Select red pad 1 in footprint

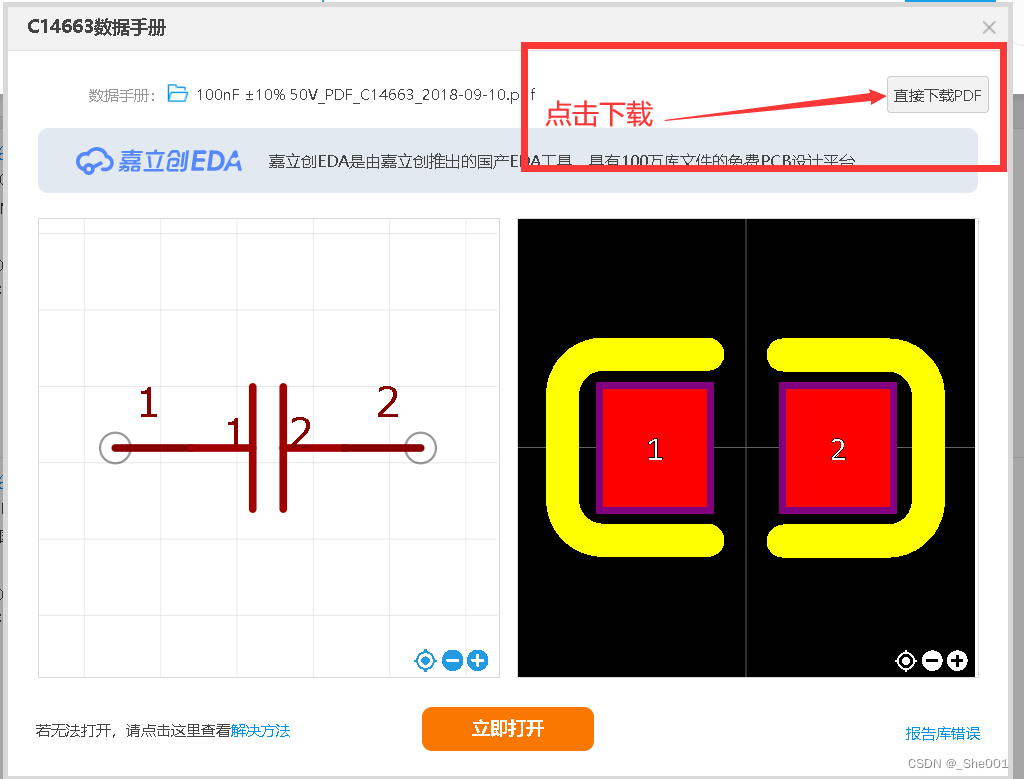pos(655,448)
